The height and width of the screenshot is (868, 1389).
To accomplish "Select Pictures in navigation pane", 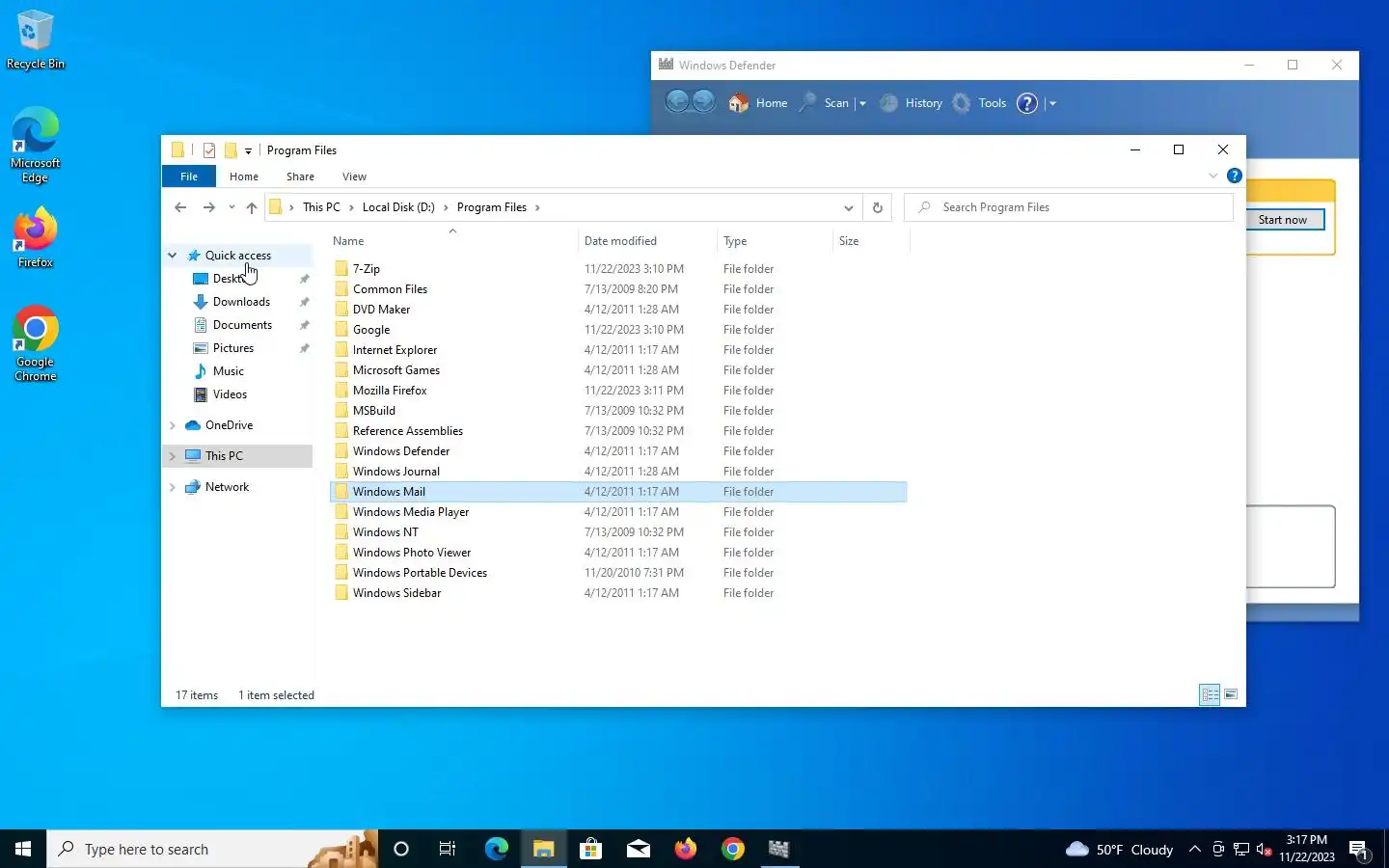I will [233, 348].
